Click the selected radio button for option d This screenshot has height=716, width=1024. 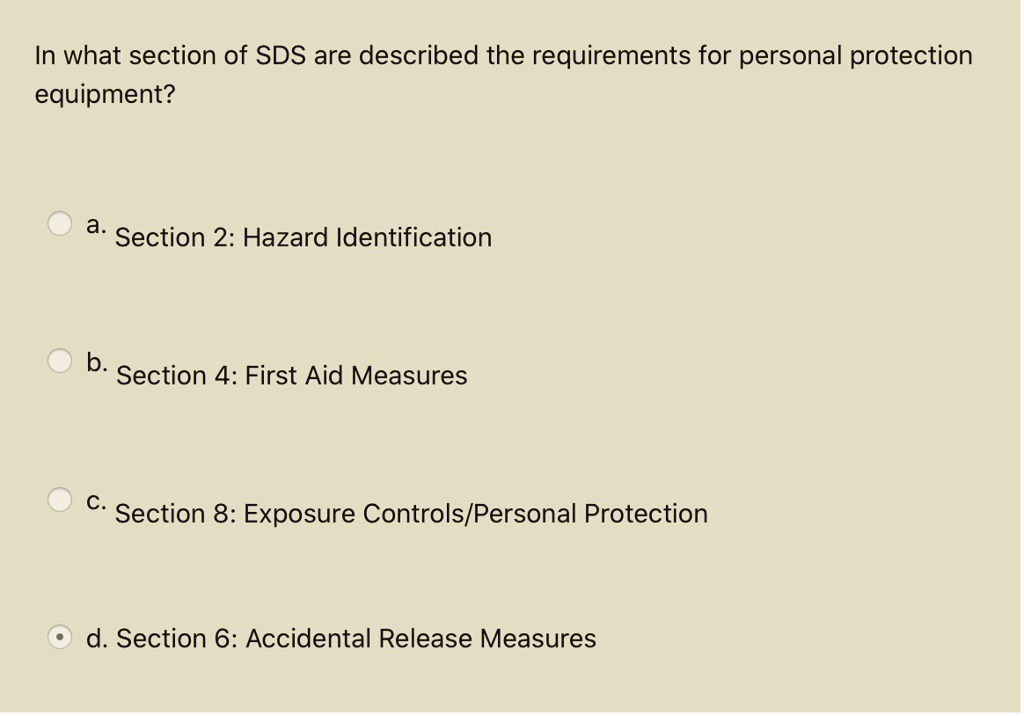click(x=60, y=637)
